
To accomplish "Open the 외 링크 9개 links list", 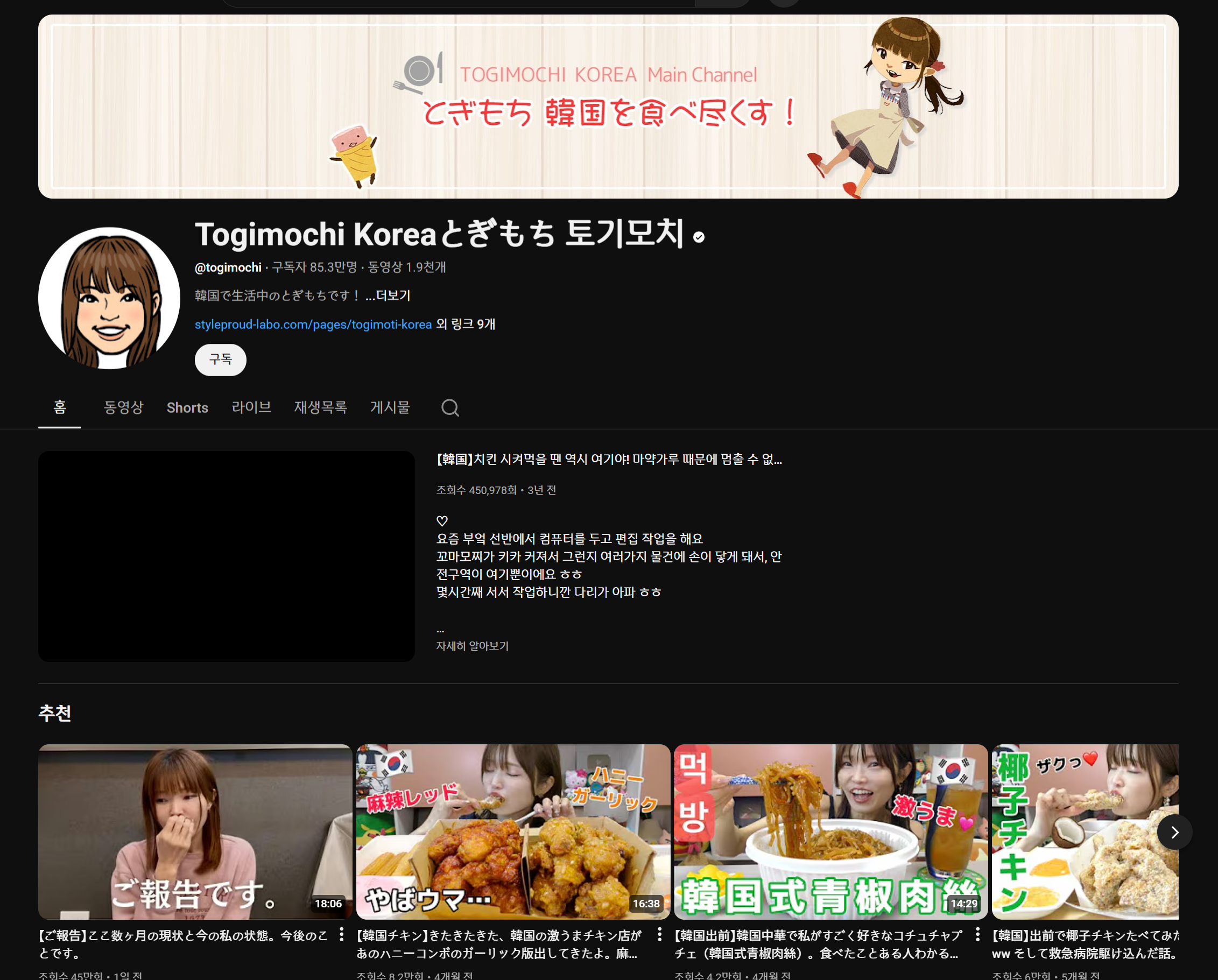I will tap(466, 324).
